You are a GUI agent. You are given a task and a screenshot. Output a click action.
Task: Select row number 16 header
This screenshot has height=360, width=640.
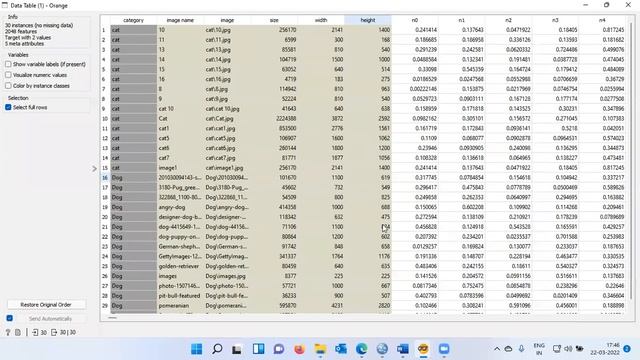click(x=105, y=178)
